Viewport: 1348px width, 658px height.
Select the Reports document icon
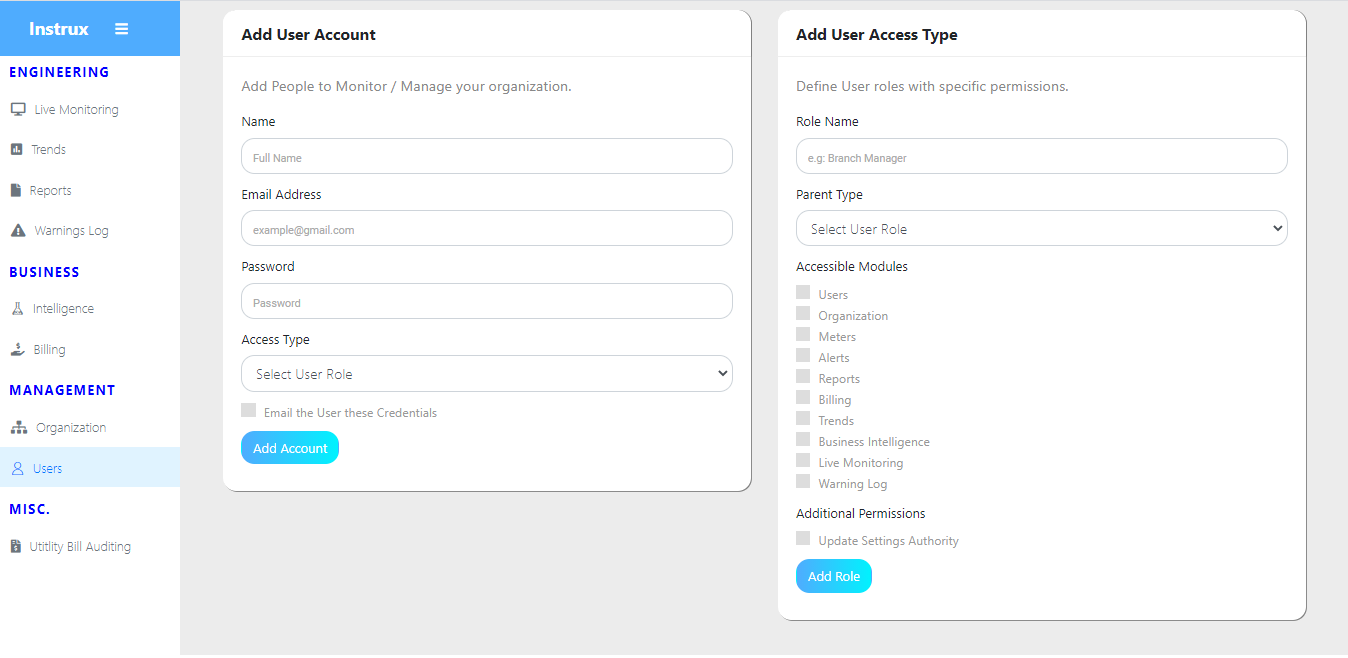tap(16, 190)
